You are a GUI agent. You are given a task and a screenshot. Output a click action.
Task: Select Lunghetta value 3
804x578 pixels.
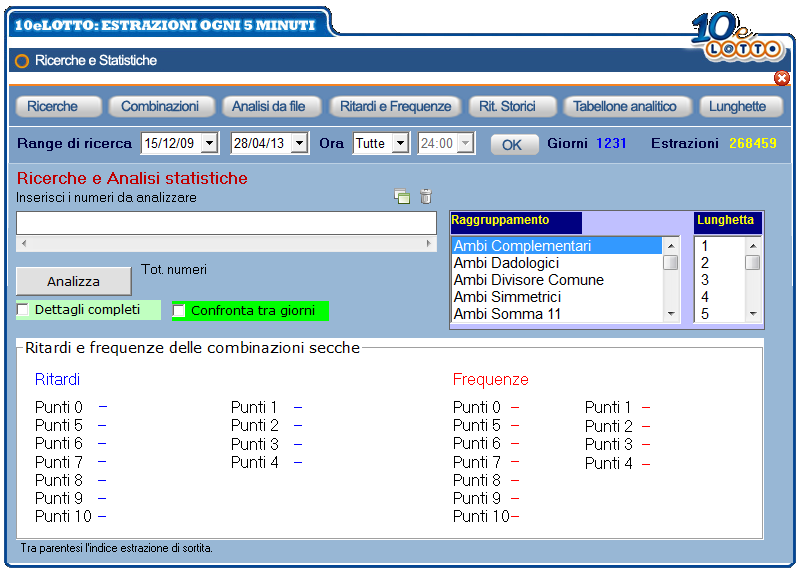720,280
